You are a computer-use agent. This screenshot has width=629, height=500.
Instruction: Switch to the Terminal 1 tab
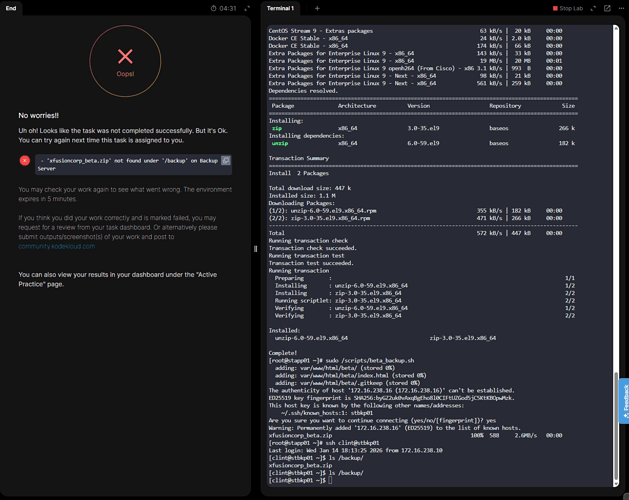point(280,8)
